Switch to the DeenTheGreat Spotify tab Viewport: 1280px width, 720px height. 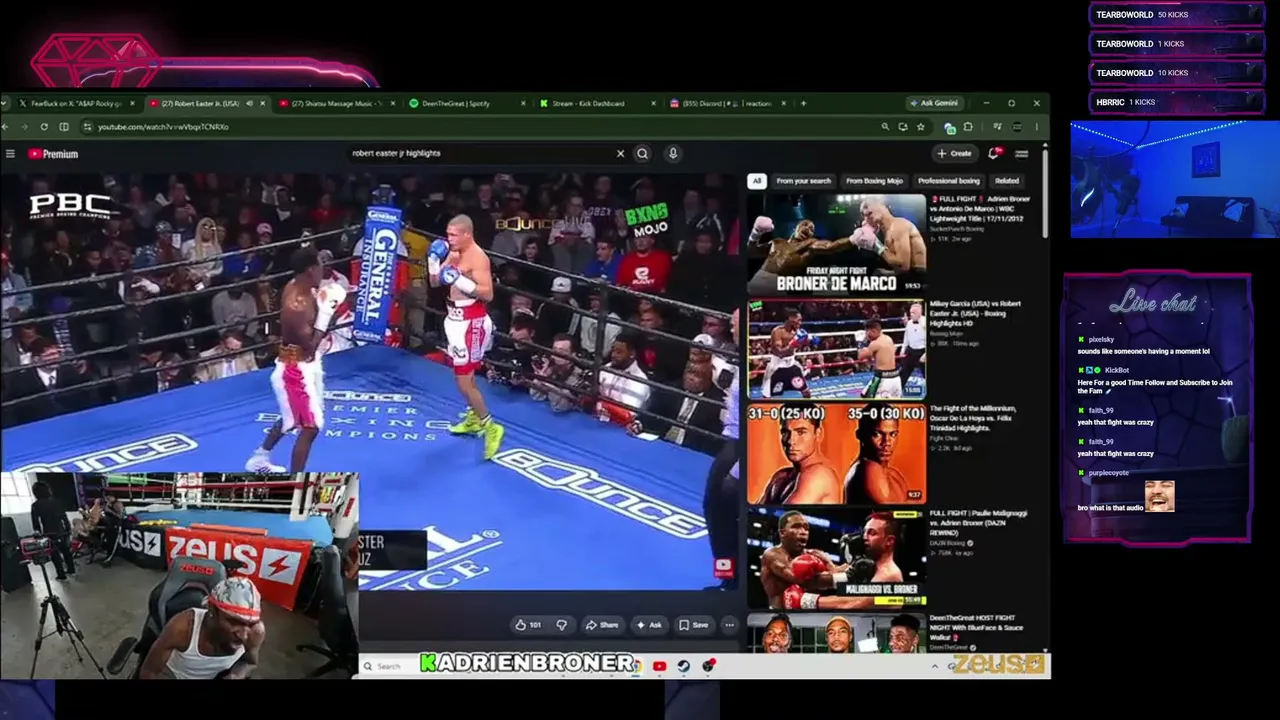462,103
